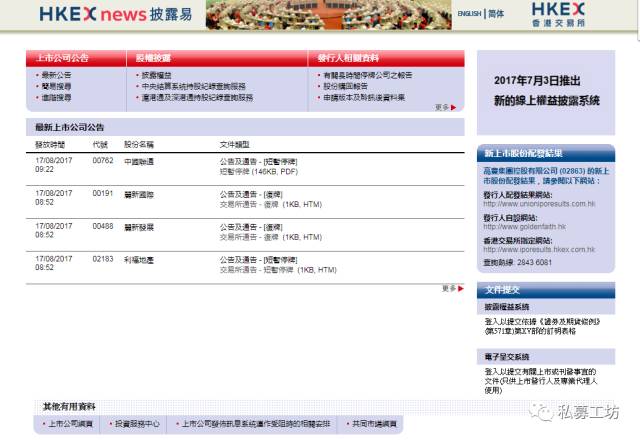The height and width of the screenshot is (440, 640).
Task: Click the HKEX 香港交易所 logo
Action: pos(558,14)
